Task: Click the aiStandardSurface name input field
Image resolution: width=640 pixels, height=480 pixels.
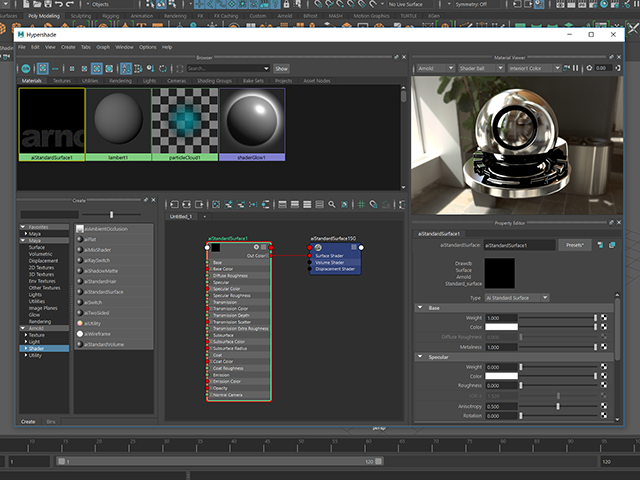Action: 519,245
